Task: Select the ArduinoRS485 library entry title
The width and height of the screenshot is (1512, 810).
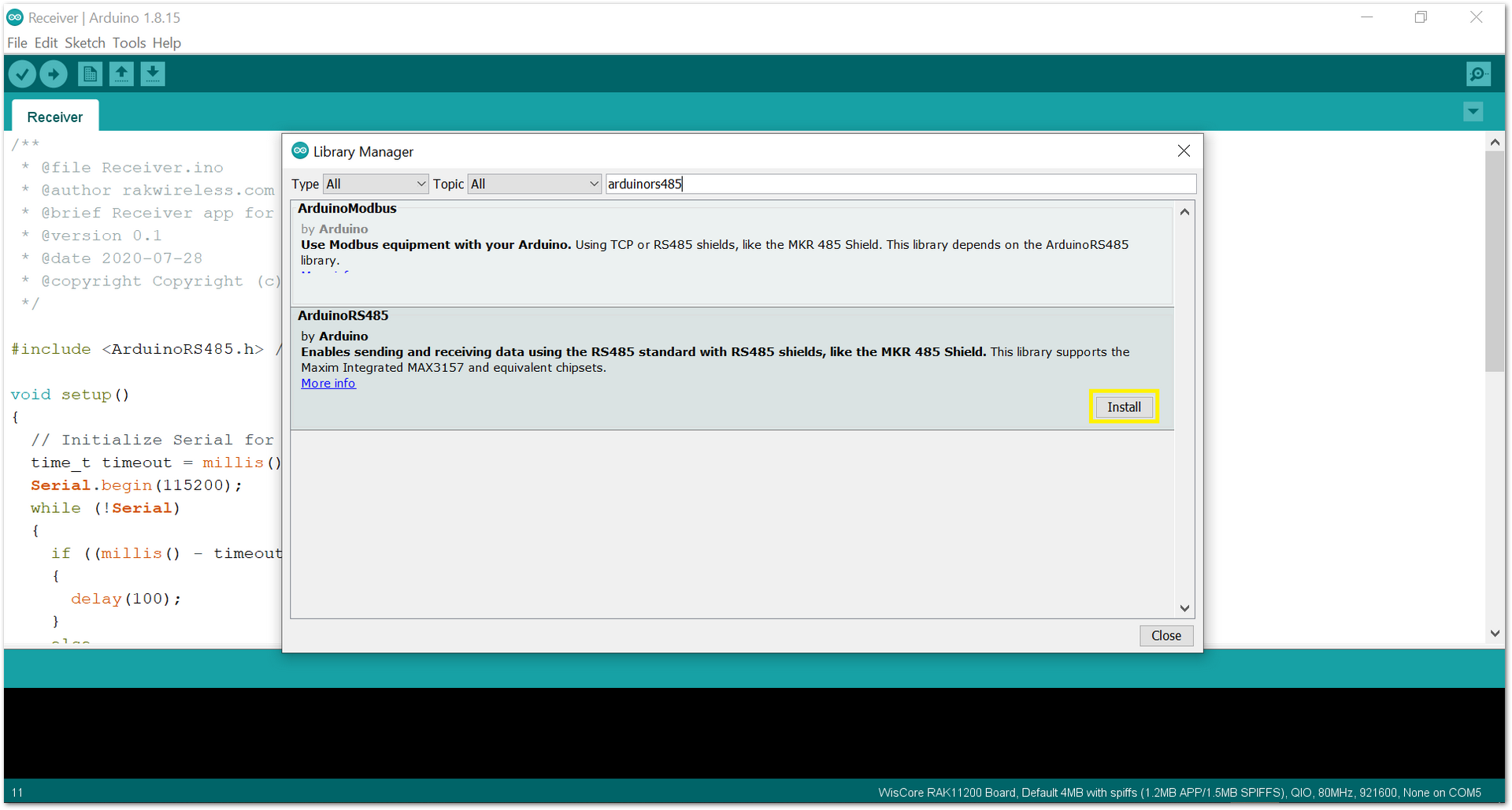Action: pos(343,315)
